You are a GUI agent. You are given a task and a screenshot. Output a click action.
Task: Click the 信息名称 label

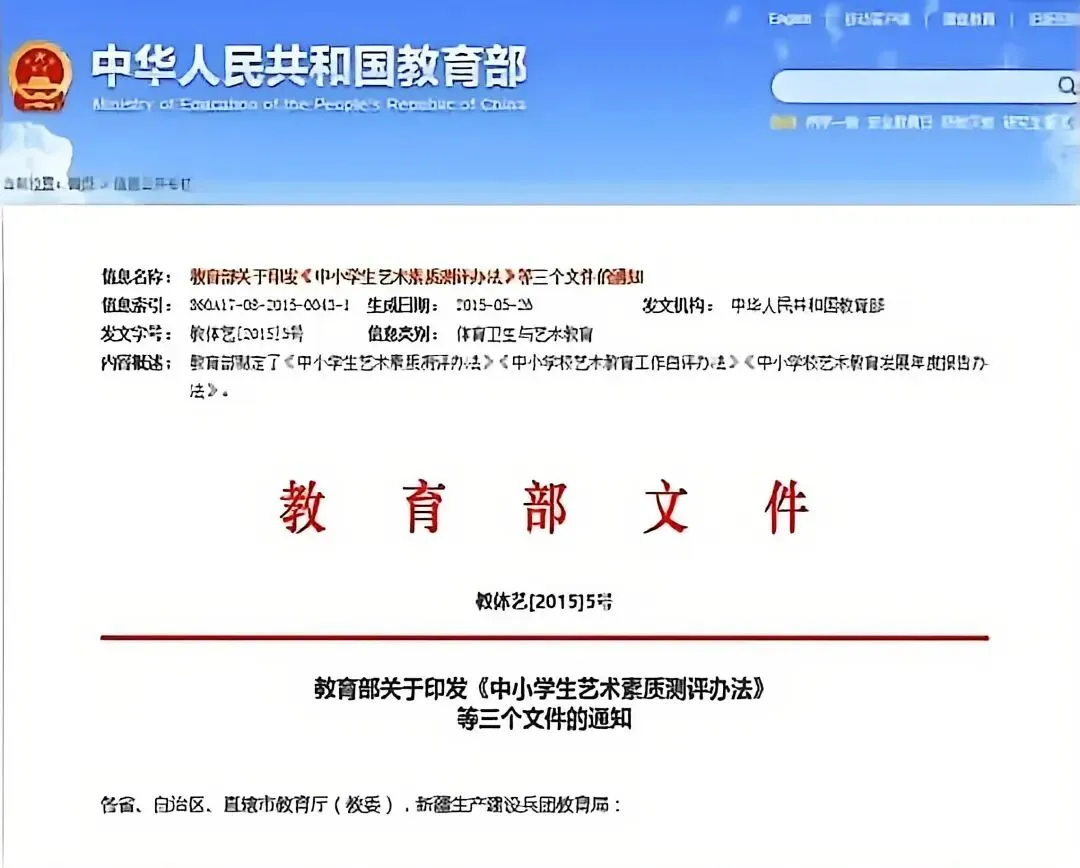click(136, 276)
